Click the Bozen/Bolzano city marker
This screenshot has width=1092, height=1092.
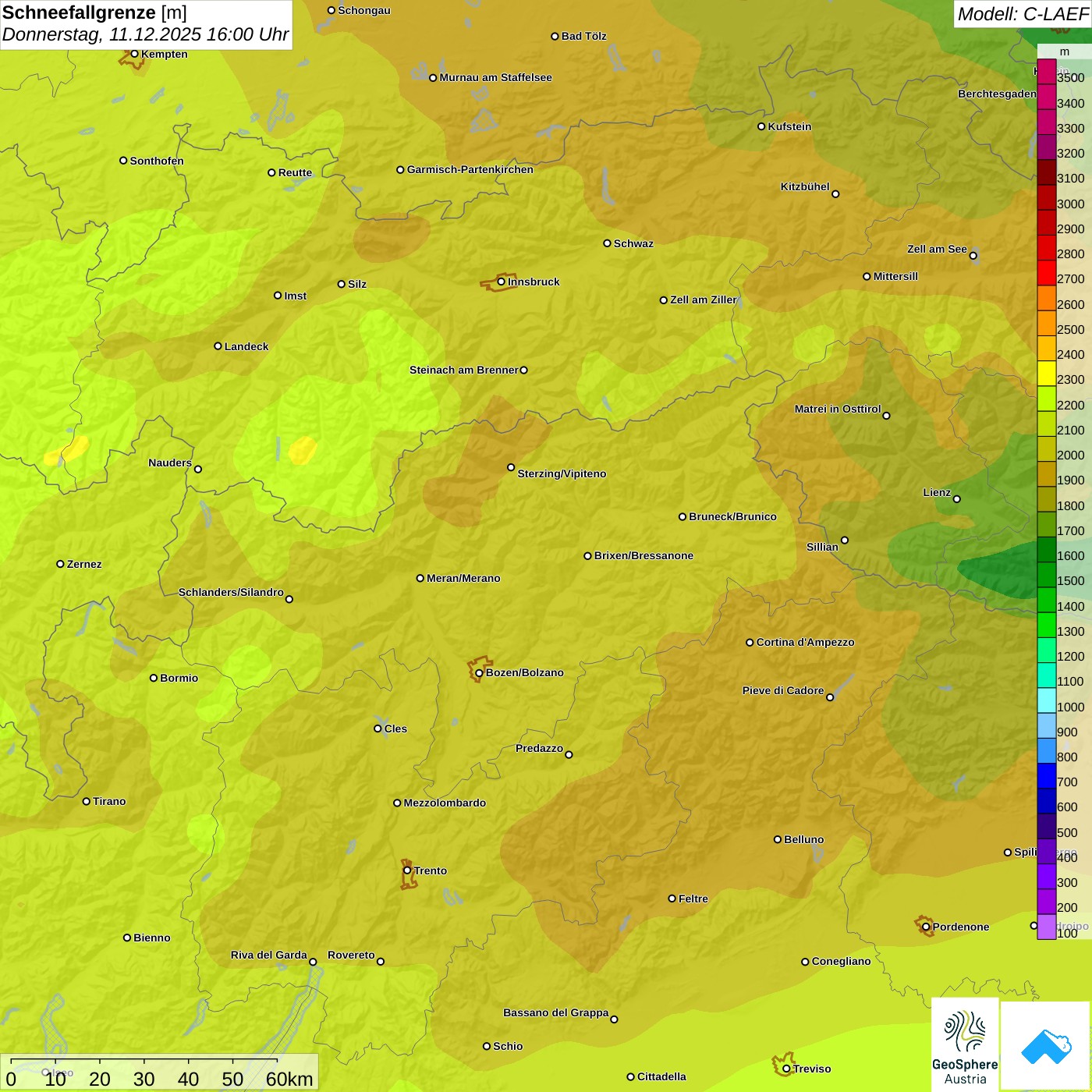point(479,672)
